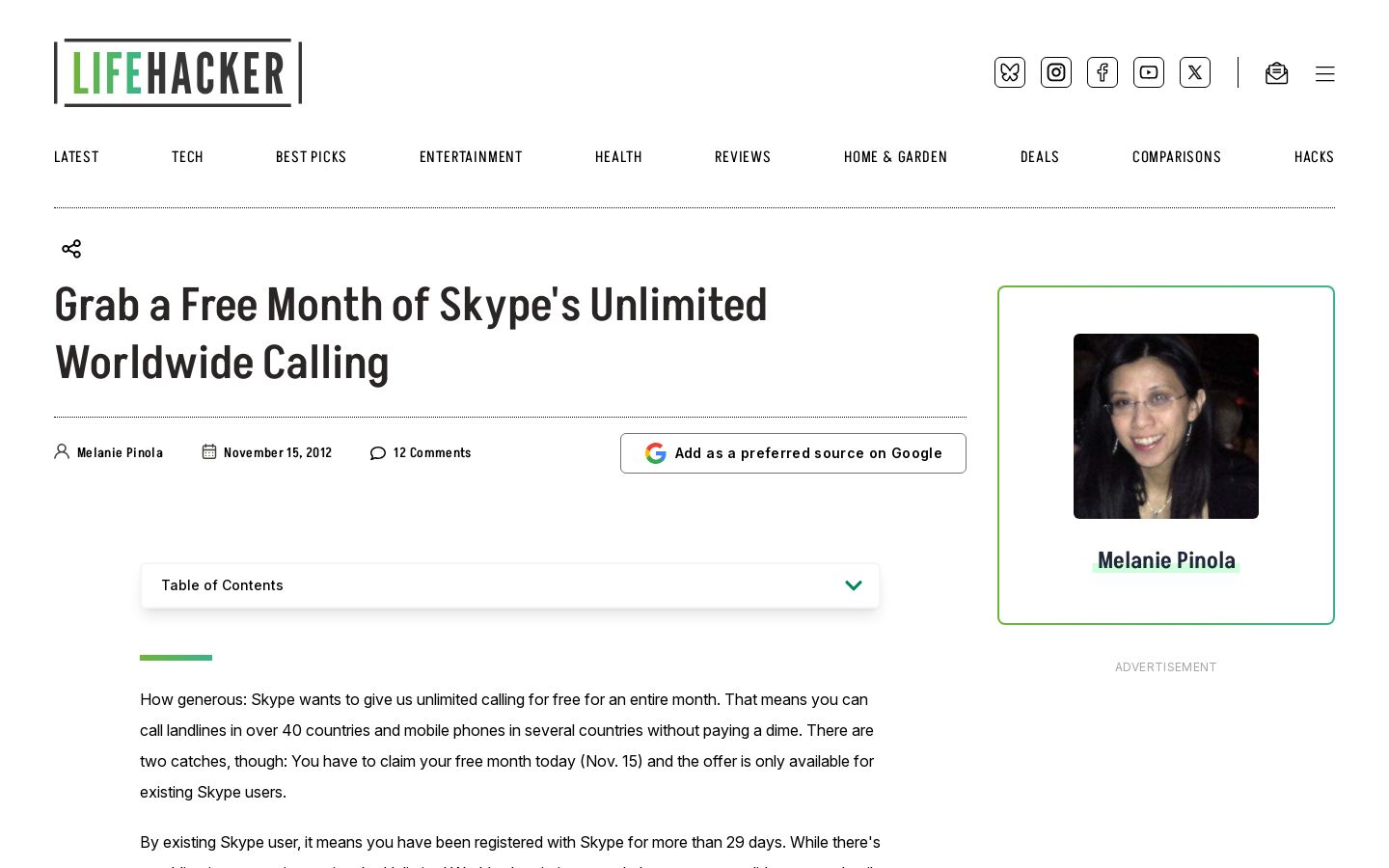The height and width of the screenshot is (868, 1389).
Task: Open the hamburger menu
Action: point(1325,74)
